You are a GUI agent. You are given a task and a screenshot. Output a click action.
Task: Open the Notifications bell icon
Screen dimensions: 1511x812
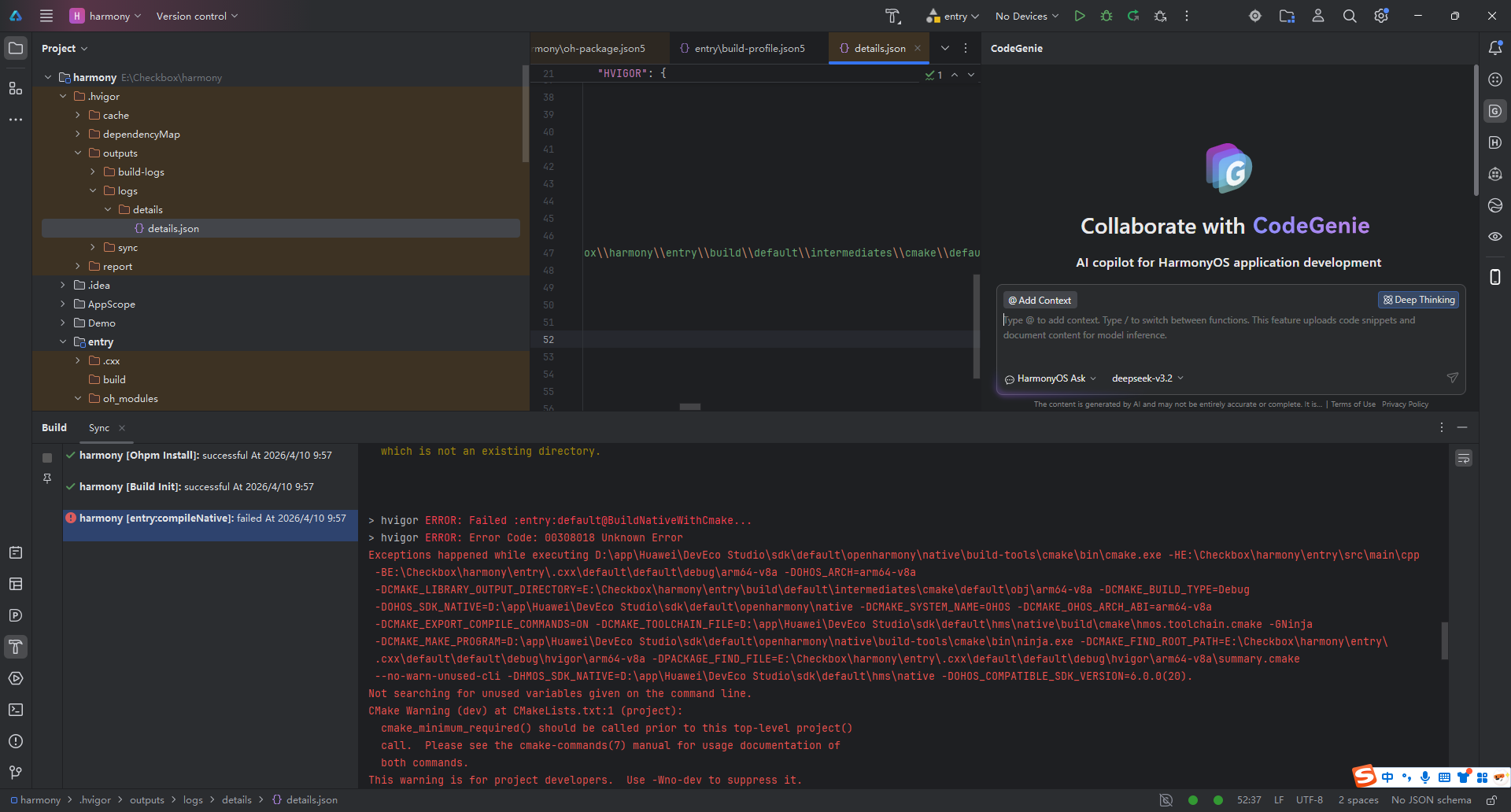1495,48
